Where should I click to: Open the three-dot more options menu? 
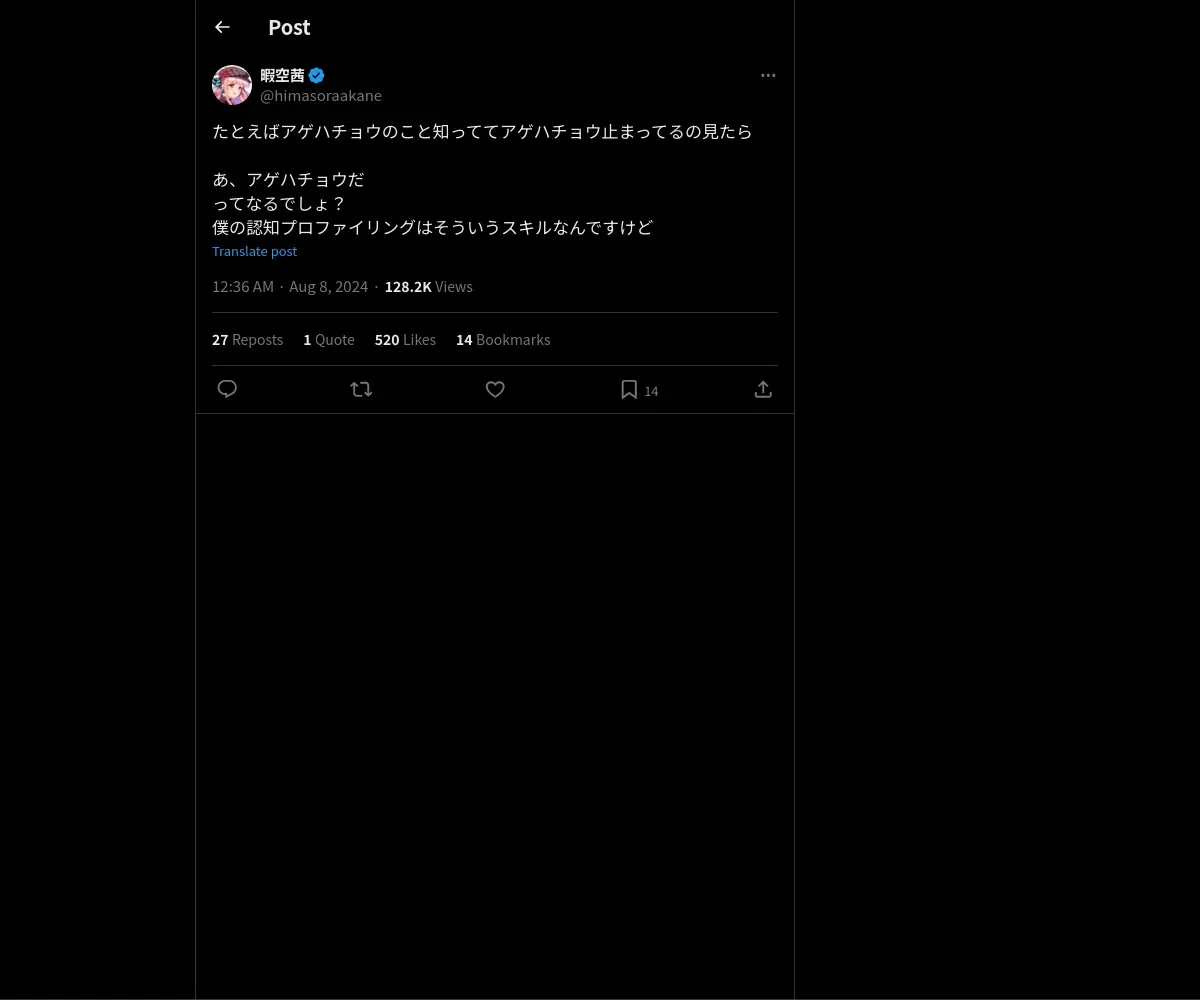(768, 75)
